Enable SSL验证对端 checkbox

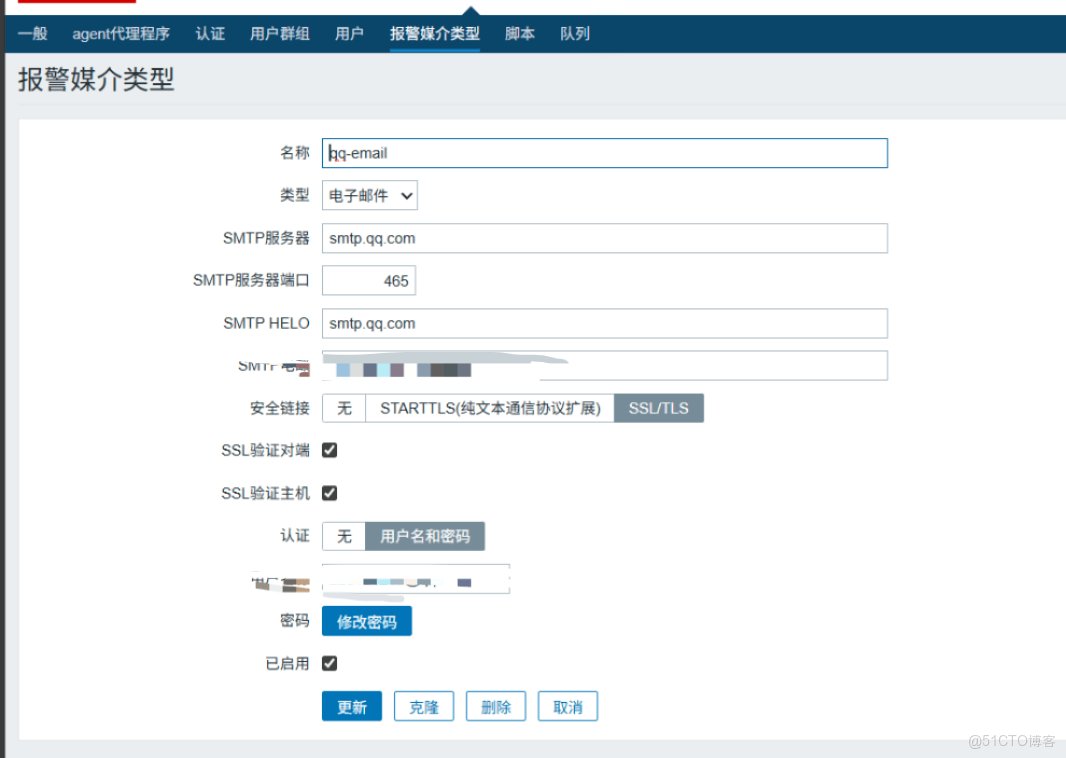[329, 450]
